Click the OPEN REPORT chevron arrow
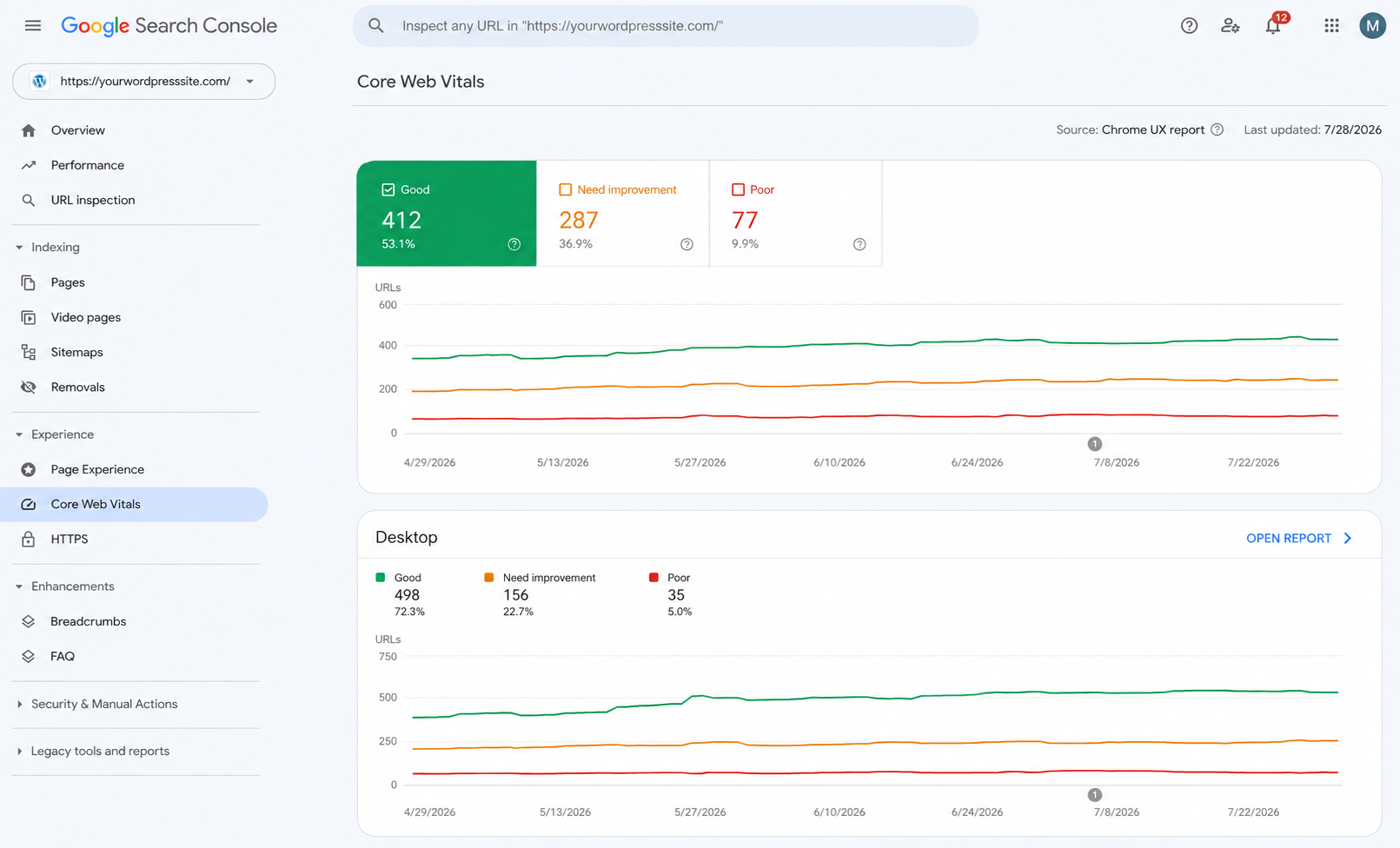Image resolution: width=1400 pixels, height=848 pixels. pos(1348,538)
